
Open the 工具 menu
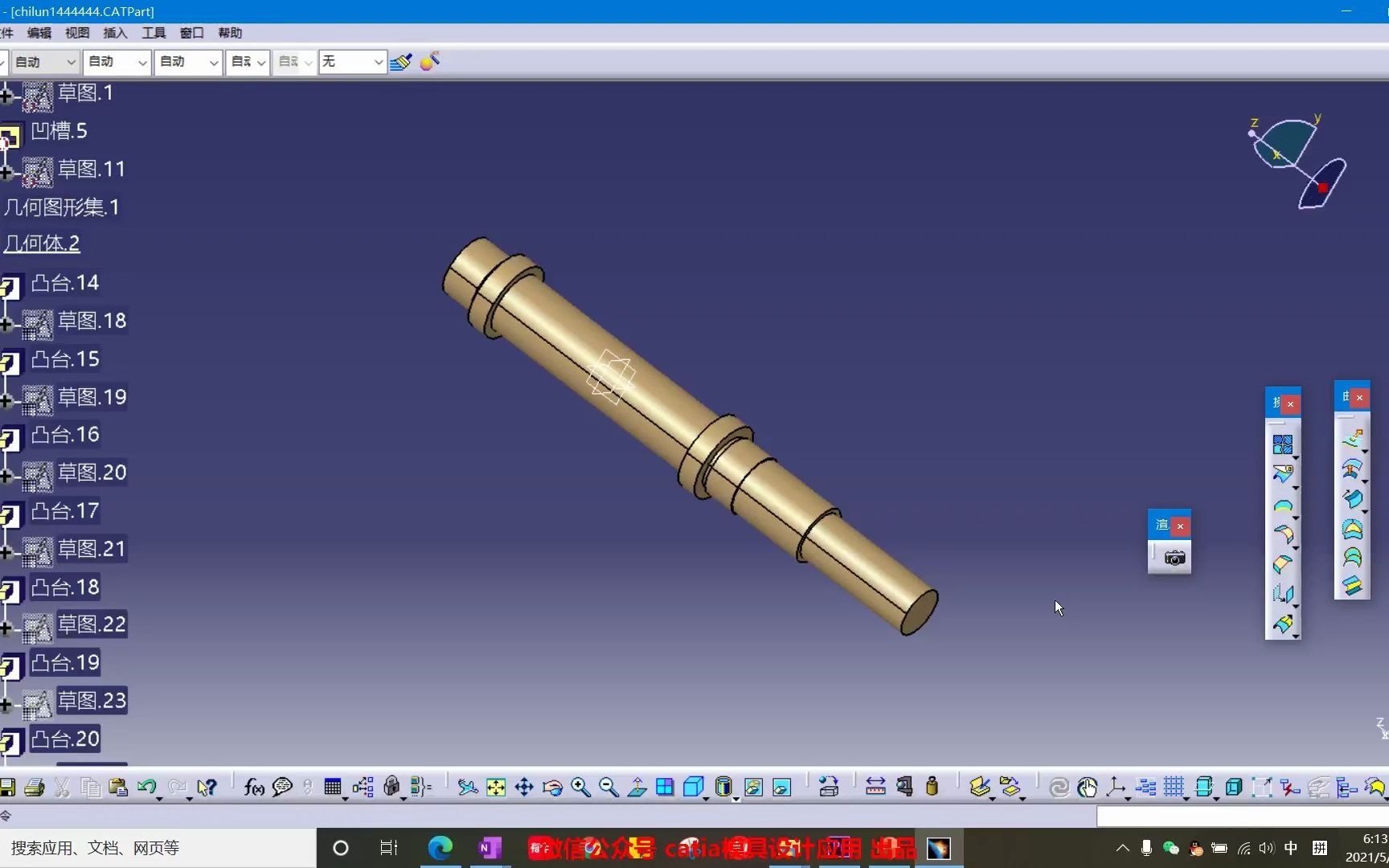pyautogui.click(x=154, y=33)
